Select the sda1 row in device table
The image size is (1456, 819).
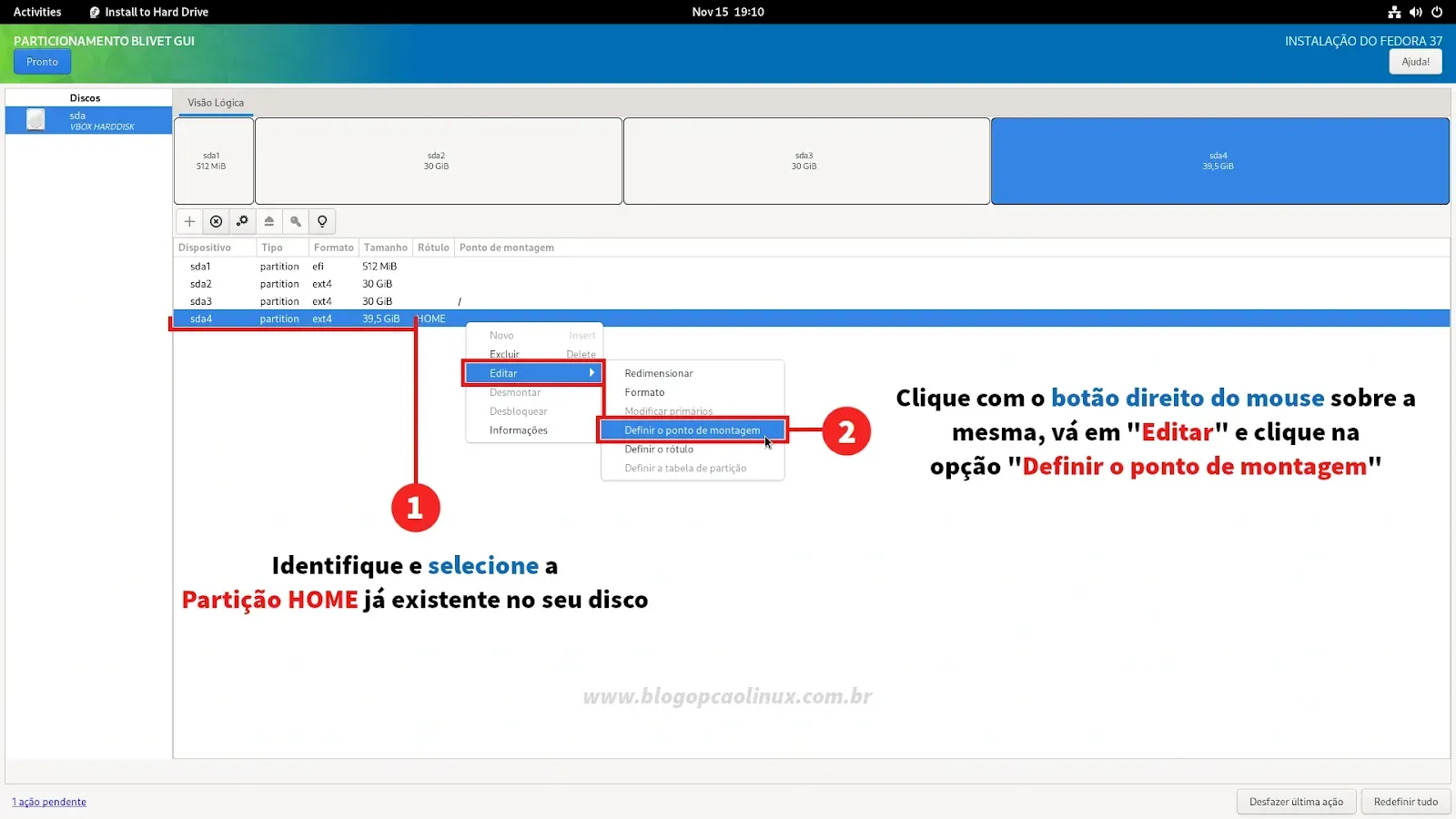(812, 267)
